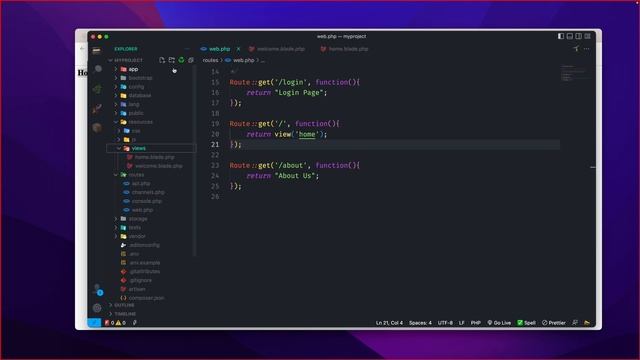
Task: Open api.php in the file tree
Action: [x=141, y=184]
